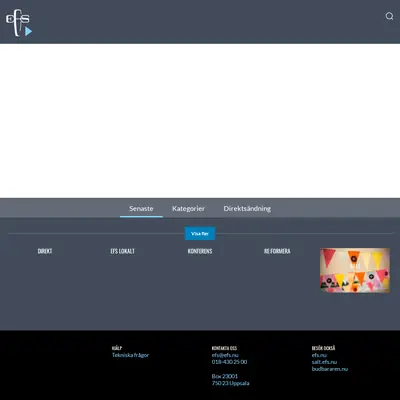Viewport: 400px width, 400px height.
Task: Click phone number 018-430 25 00
Action: [x=229, y=362]
